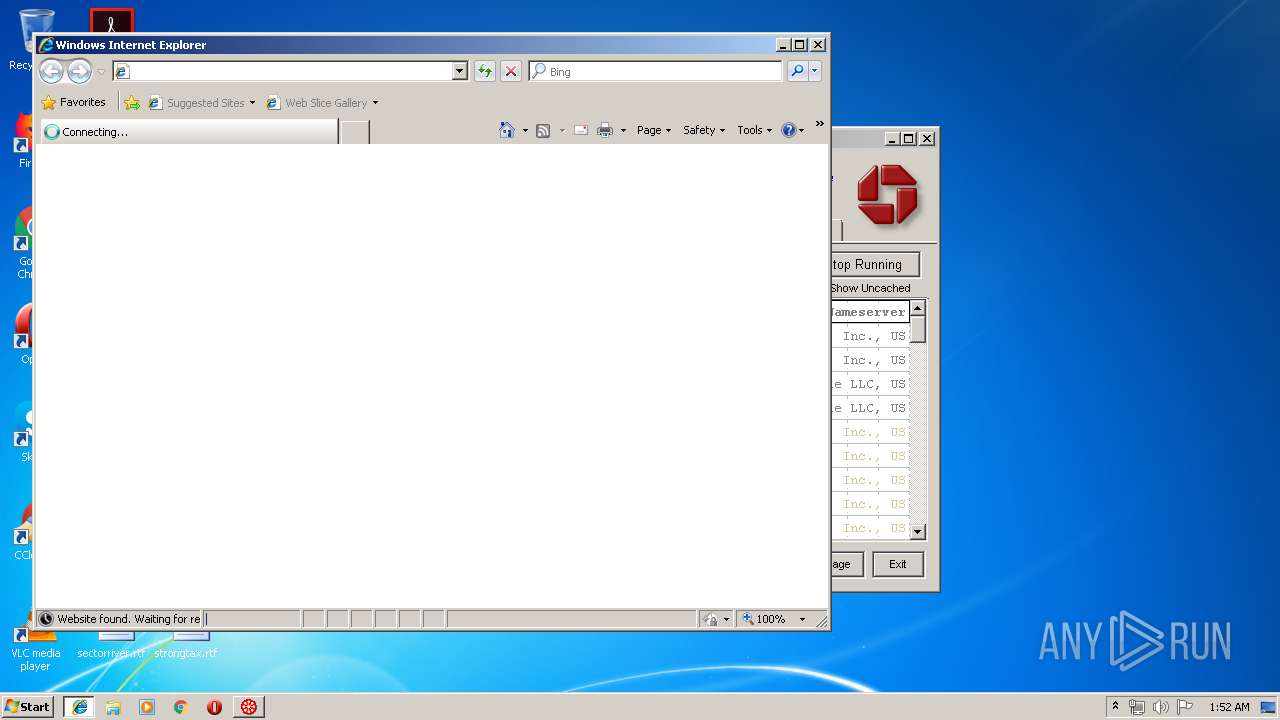This screenshot has height=720, width=1280.
Task: Stop loading with the red X icon
Action: click(x=511, y=71)
